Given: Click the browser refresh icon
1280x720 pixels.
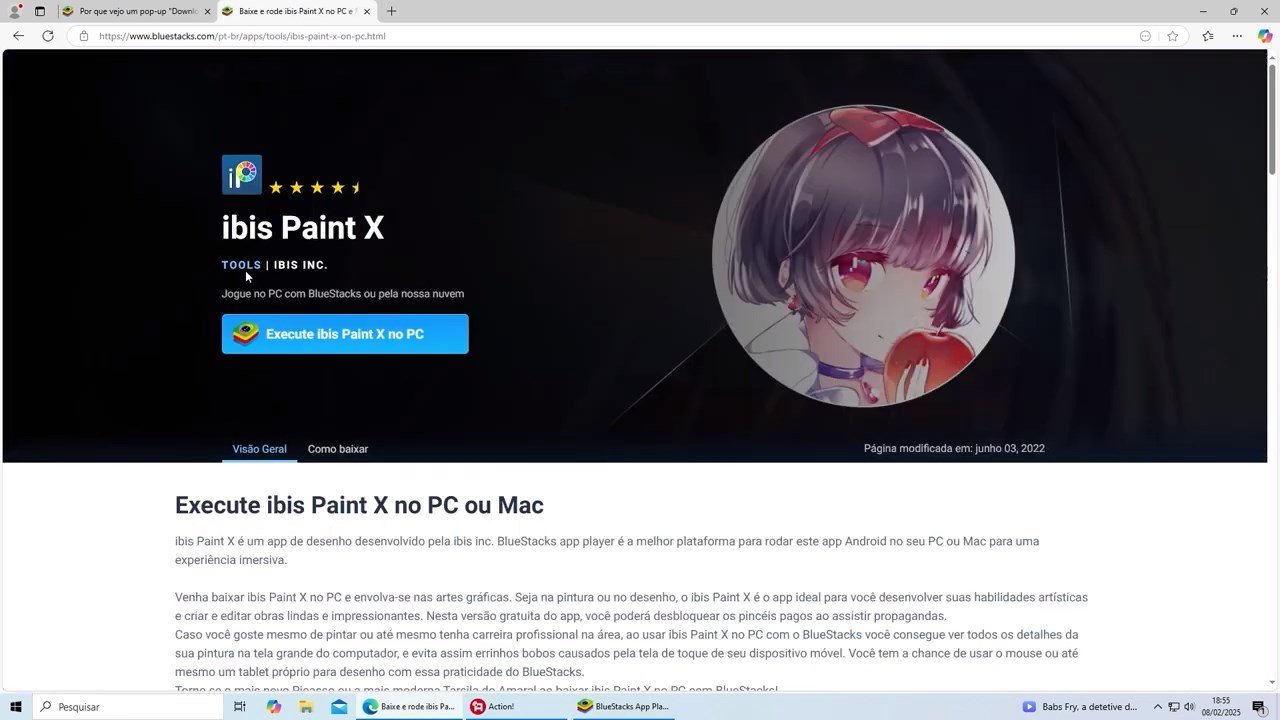Looking at the screenshot, I should point(48,36).
